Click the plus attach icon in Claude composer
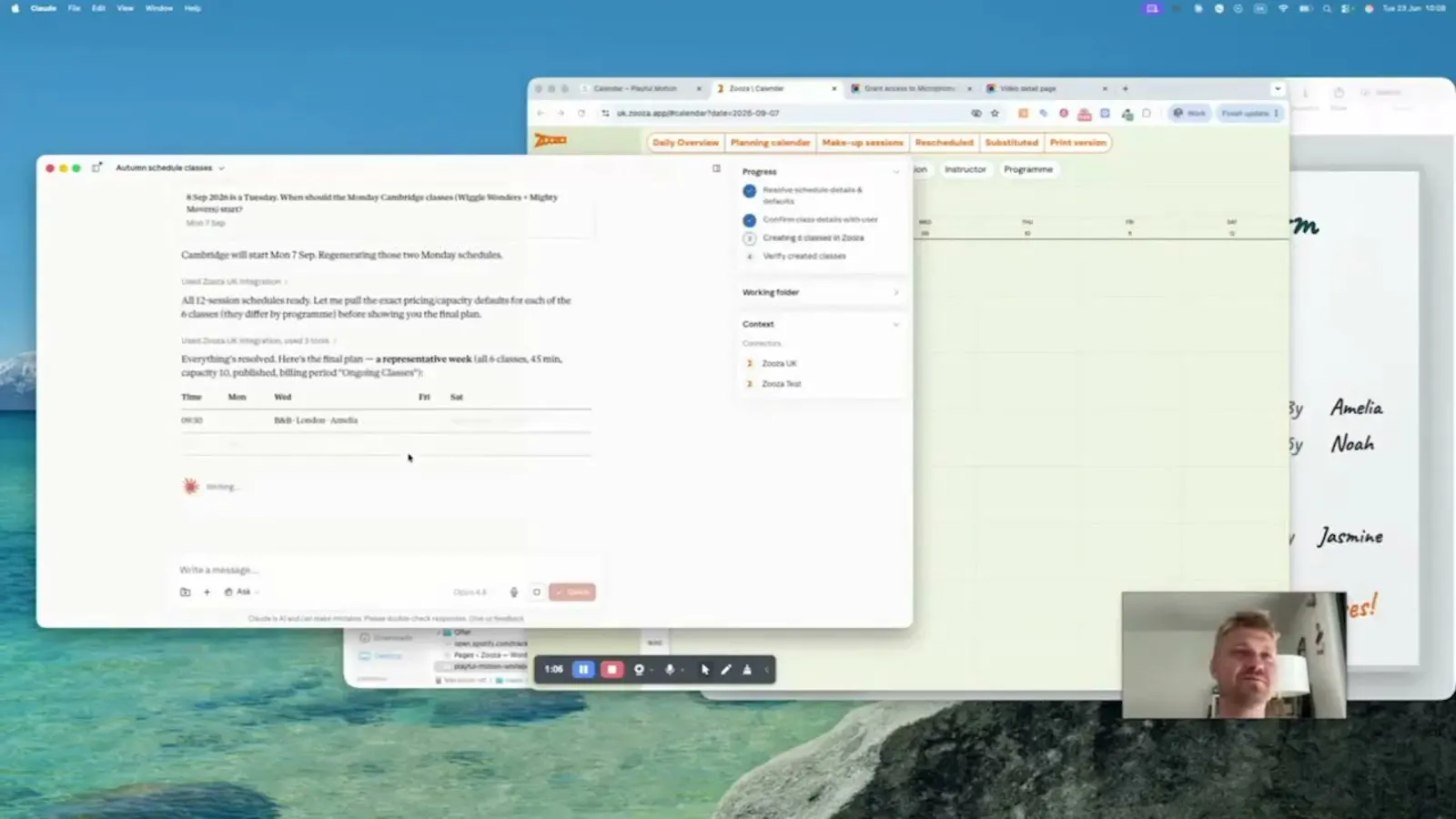1456x819 pixels. tap(207, 591)
